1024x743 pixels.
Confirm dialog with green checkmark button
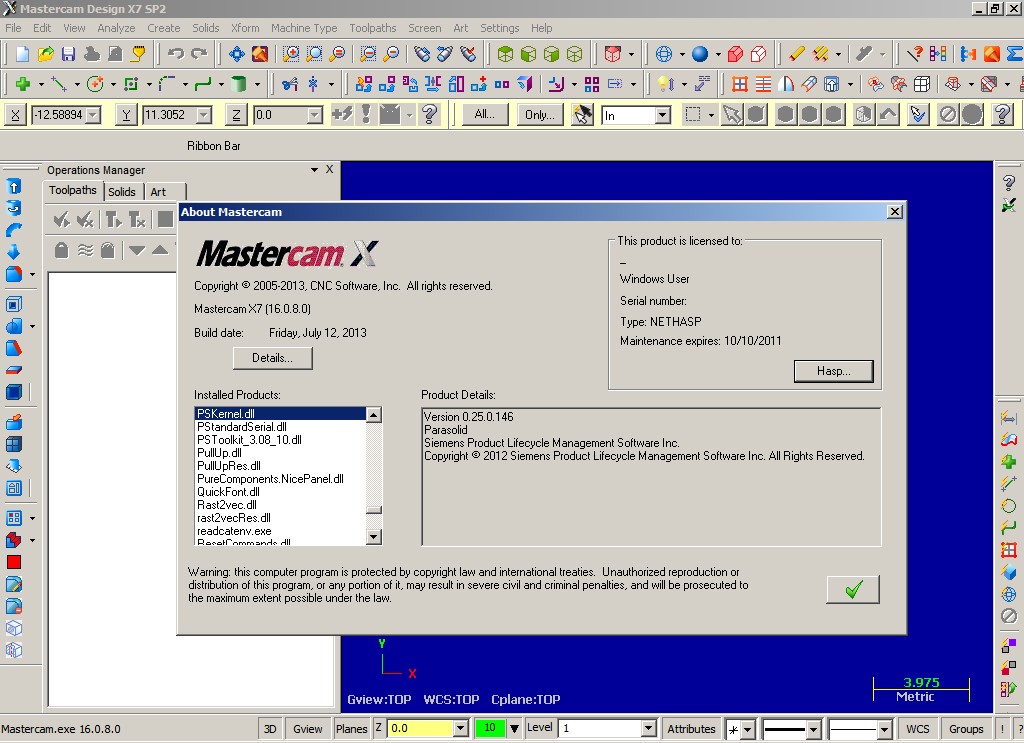pyautogui.click(x=852, y=590)
